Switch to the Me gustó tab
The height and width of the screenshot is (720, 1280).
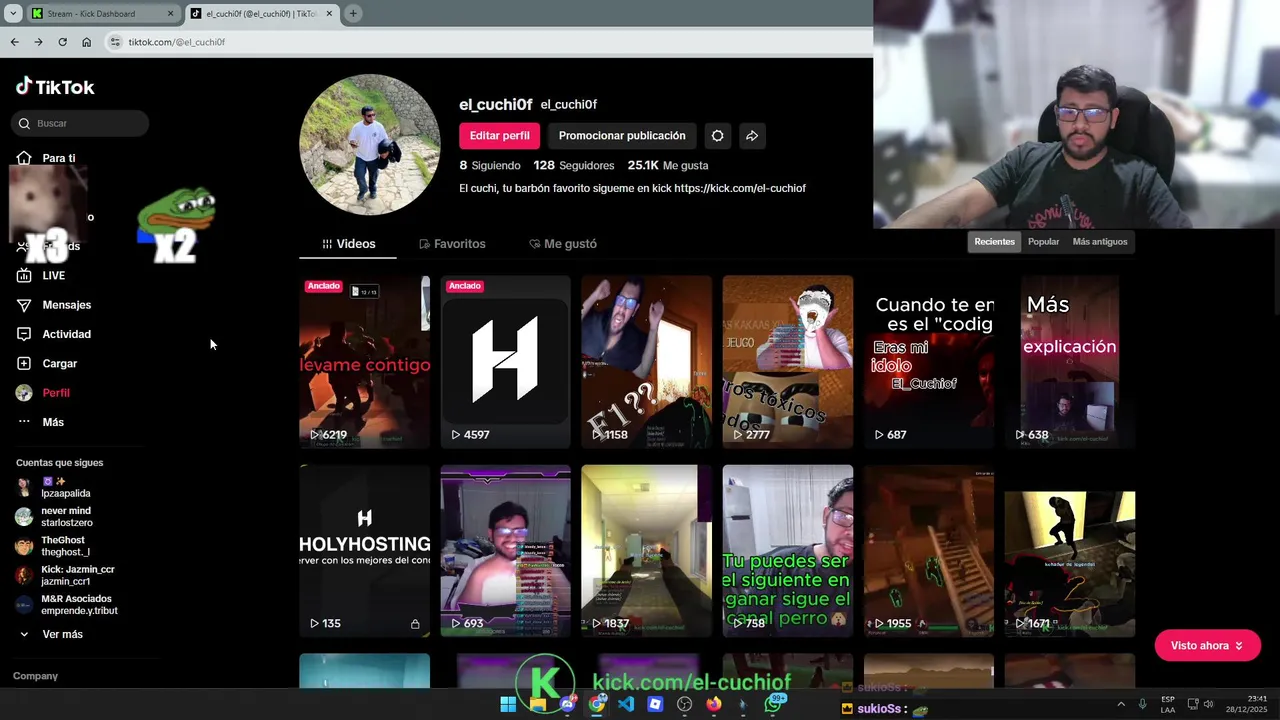click(x=562, y=244)
